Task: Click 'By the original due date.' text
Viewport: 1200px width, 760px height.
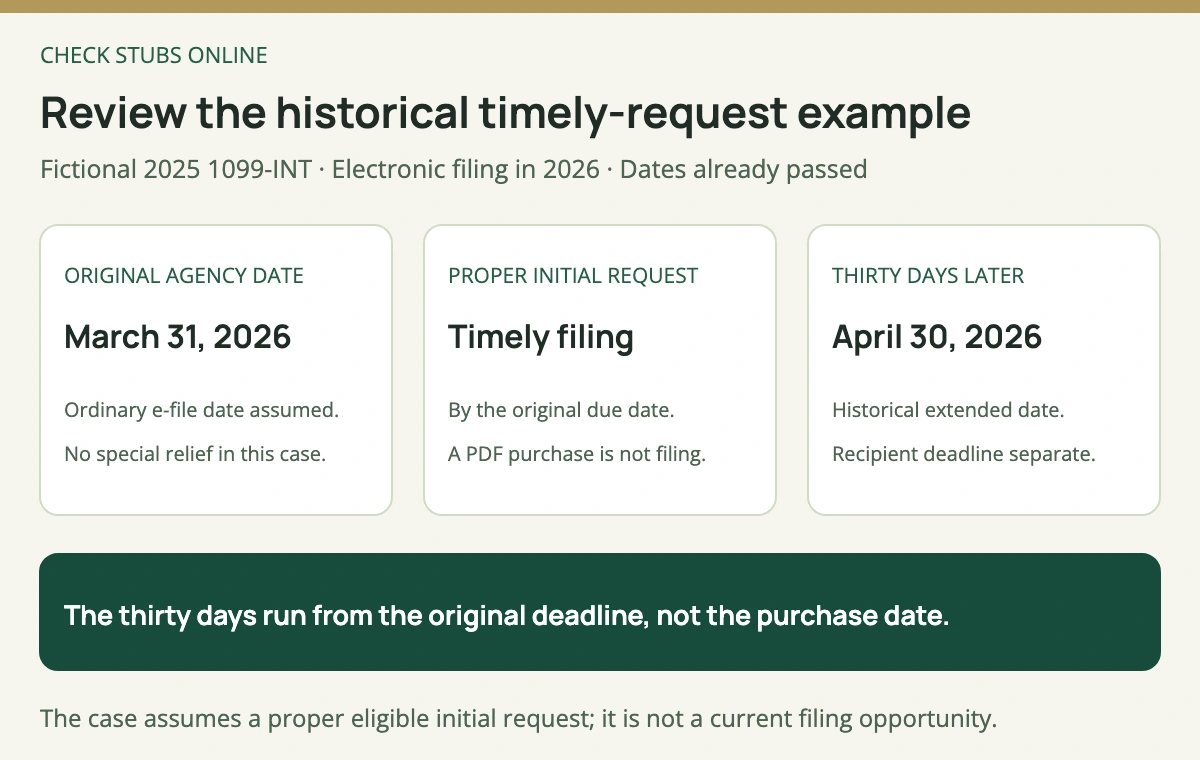Action: 561,410
